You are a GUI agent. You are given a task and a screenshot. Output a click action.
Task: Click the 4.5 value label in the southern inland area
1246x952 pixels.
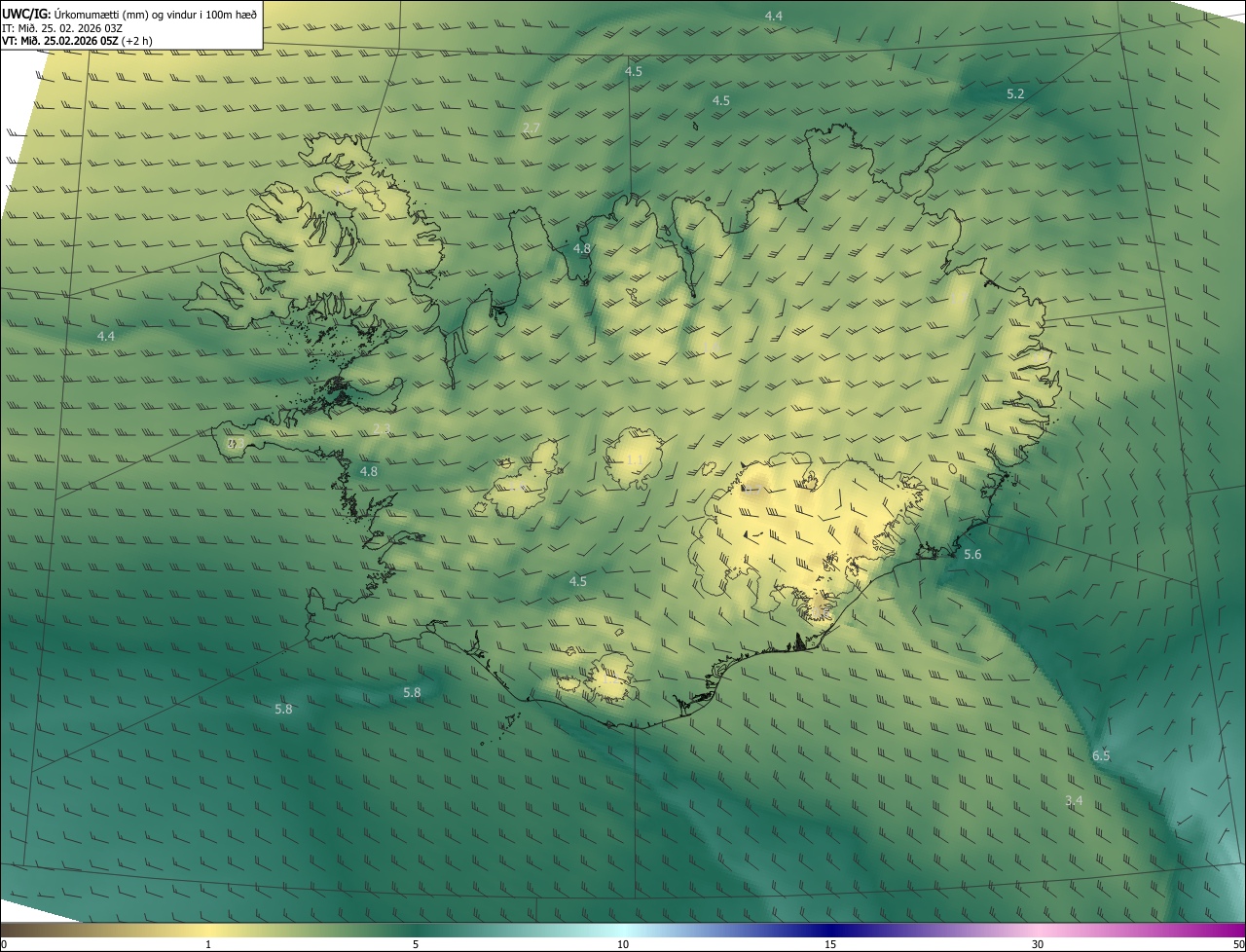coord(578,581)
